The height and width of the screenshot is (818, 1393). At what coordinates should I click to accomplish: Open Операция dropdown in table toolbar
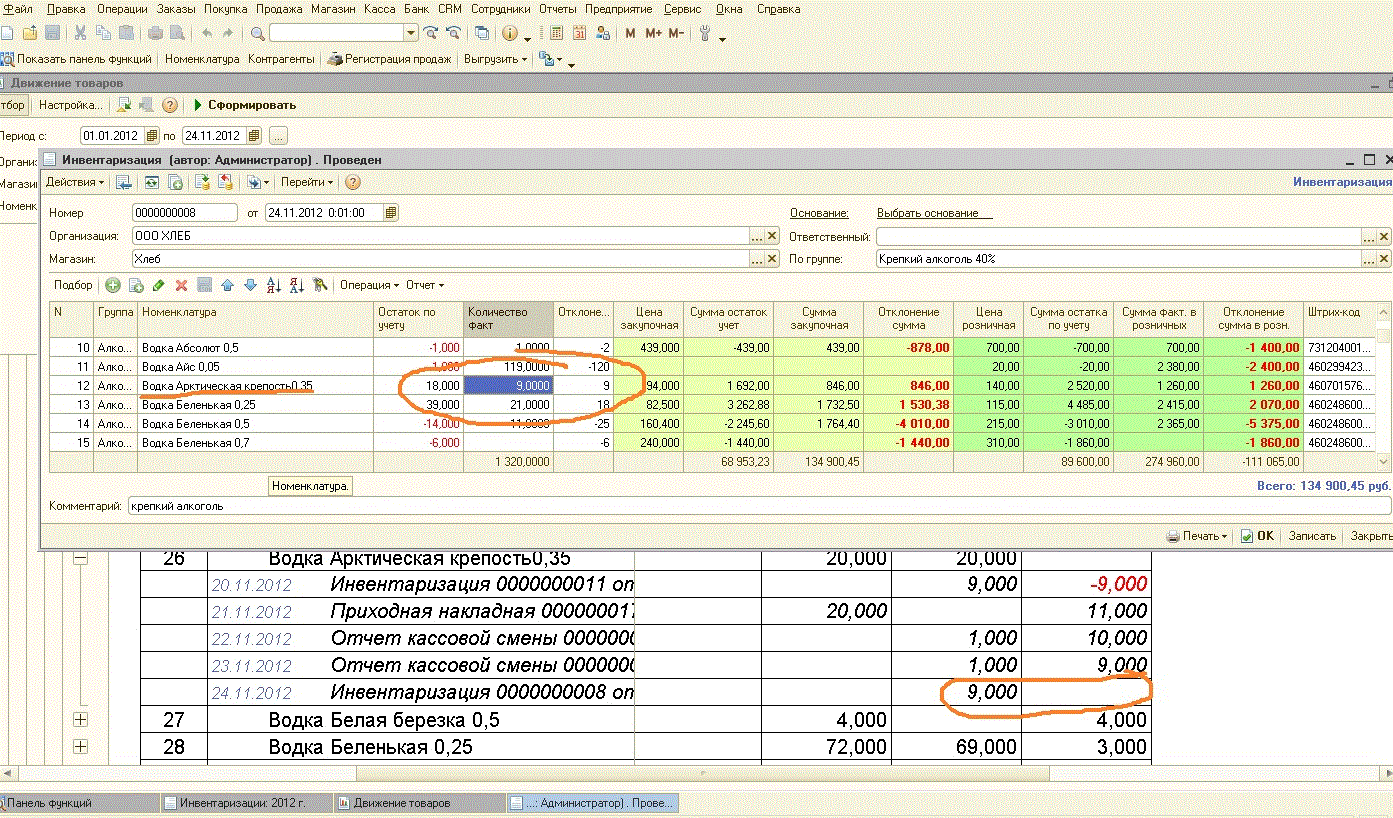(x=369, y=285)
